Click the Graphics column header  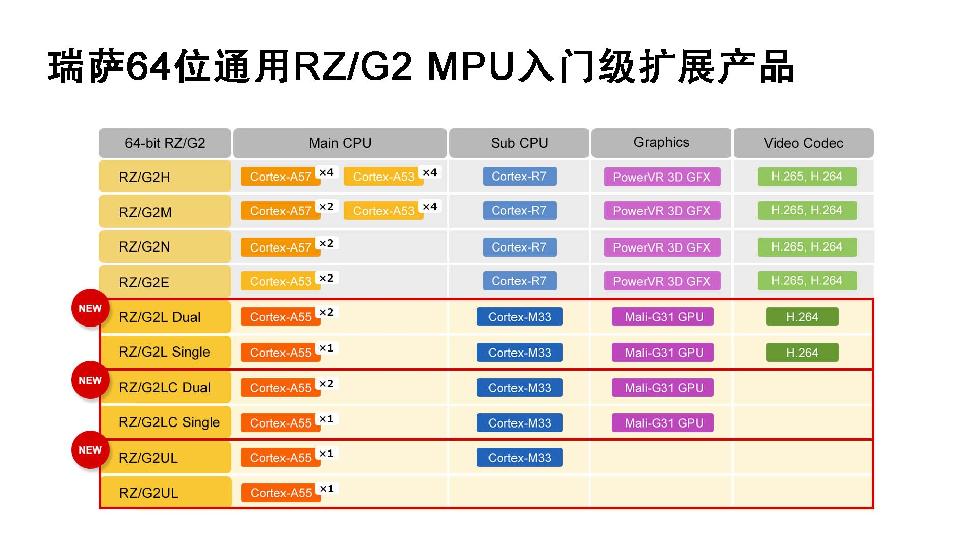click(661, 143)
